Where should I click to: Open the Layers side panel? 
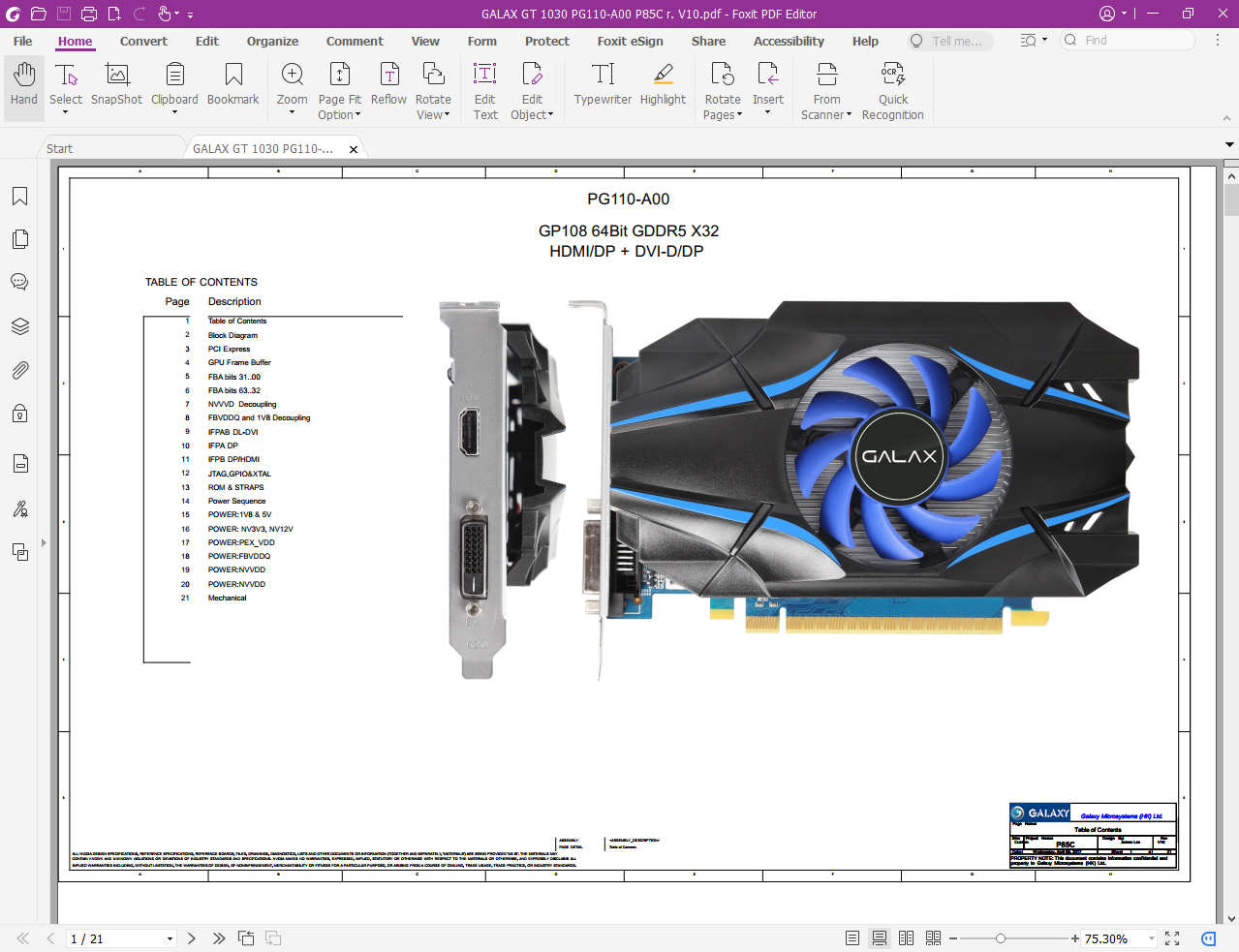[19, 326]
